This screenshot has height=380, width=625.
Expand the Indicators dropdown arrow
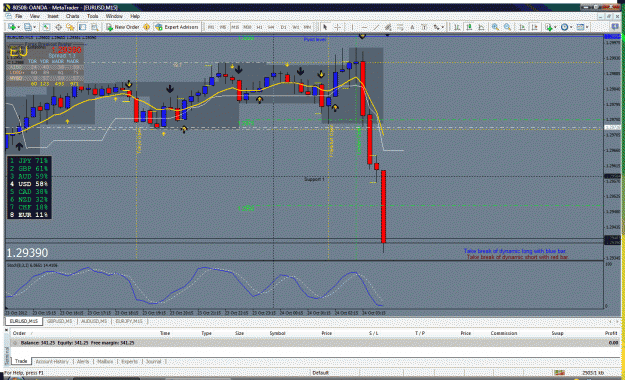[555, 27]
